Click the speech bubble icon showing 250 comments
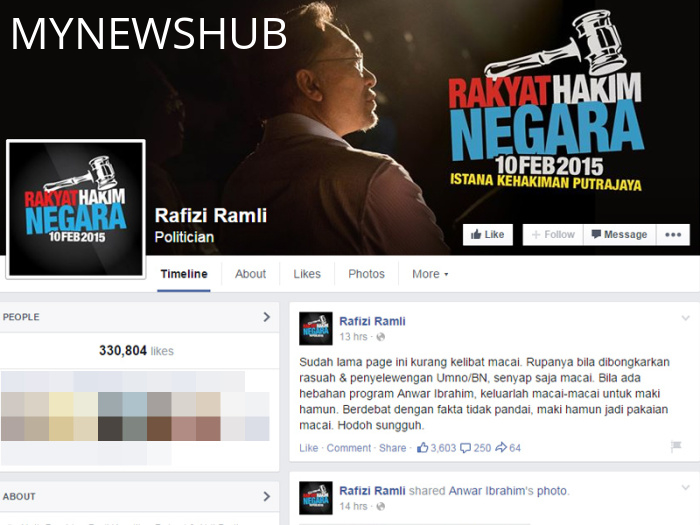Image resolution: width=700 pixels, height=525 pixels. (x=464, y=448)
